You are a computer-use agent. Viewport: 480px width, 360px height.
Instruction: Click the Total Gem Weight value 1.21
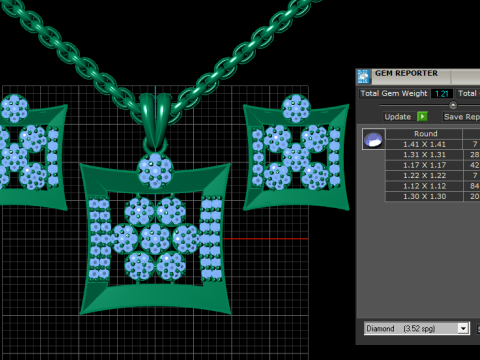pyautogui.click(x=442, y=94)
